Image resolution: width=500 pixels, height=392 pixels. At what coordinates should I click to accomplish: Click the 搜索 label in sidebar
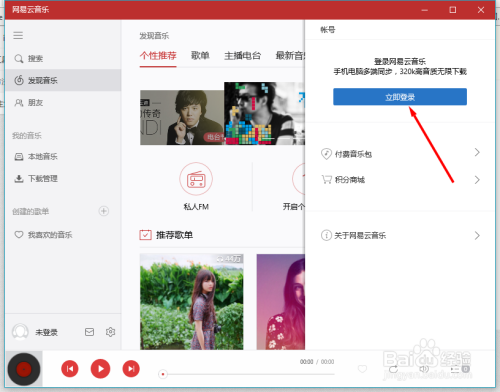click(x=35, y=59)
